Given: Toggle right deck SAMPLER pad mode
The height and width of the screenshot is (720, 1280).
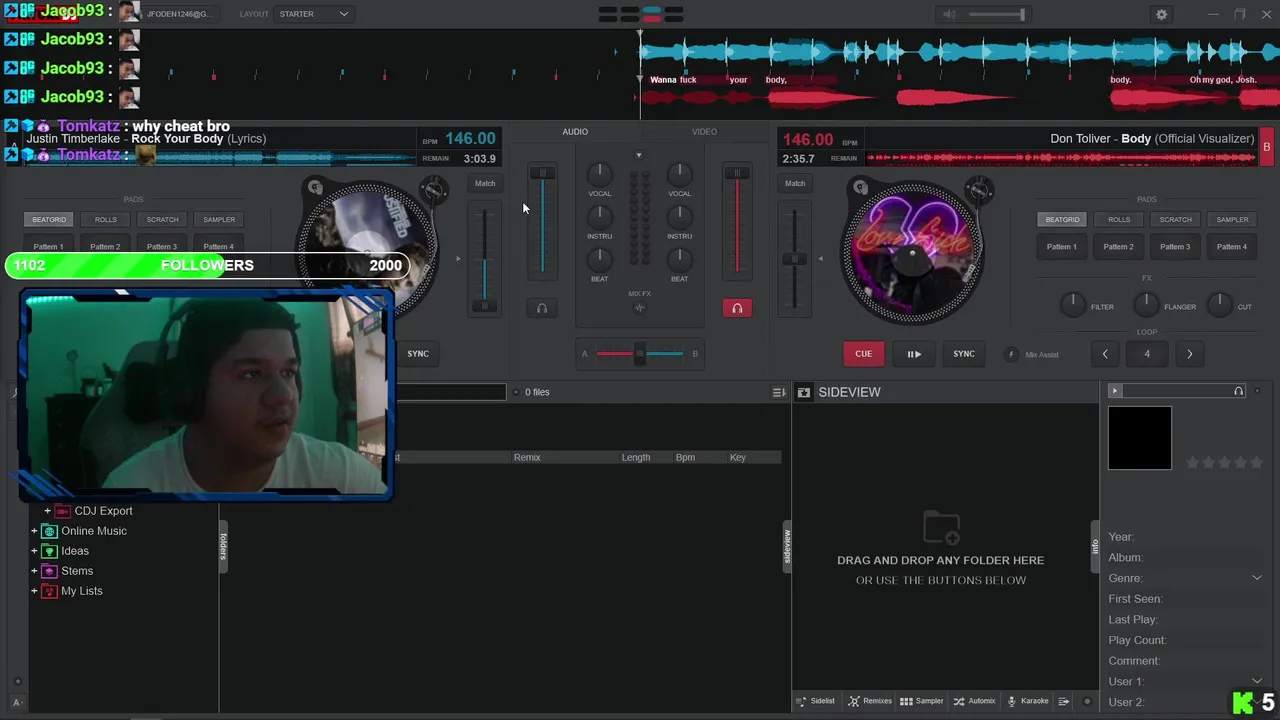Looking at the screenshot, I should coord(1232,219).
